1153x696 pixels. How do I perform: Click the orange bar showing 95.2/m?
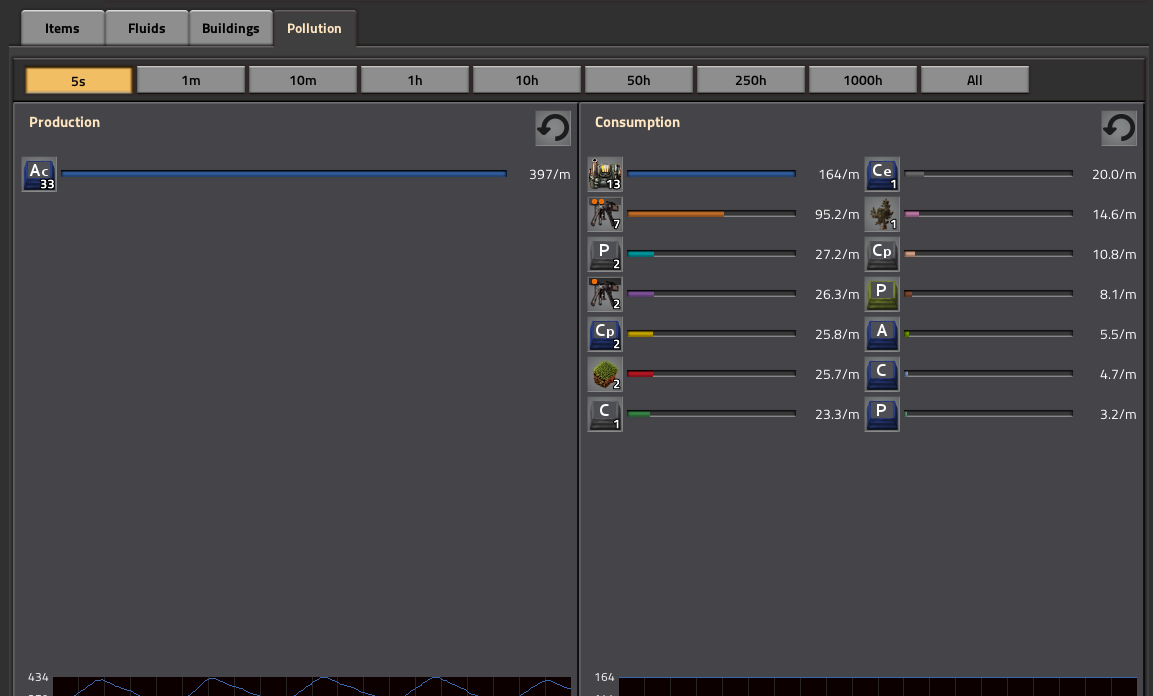coord(676,214)
